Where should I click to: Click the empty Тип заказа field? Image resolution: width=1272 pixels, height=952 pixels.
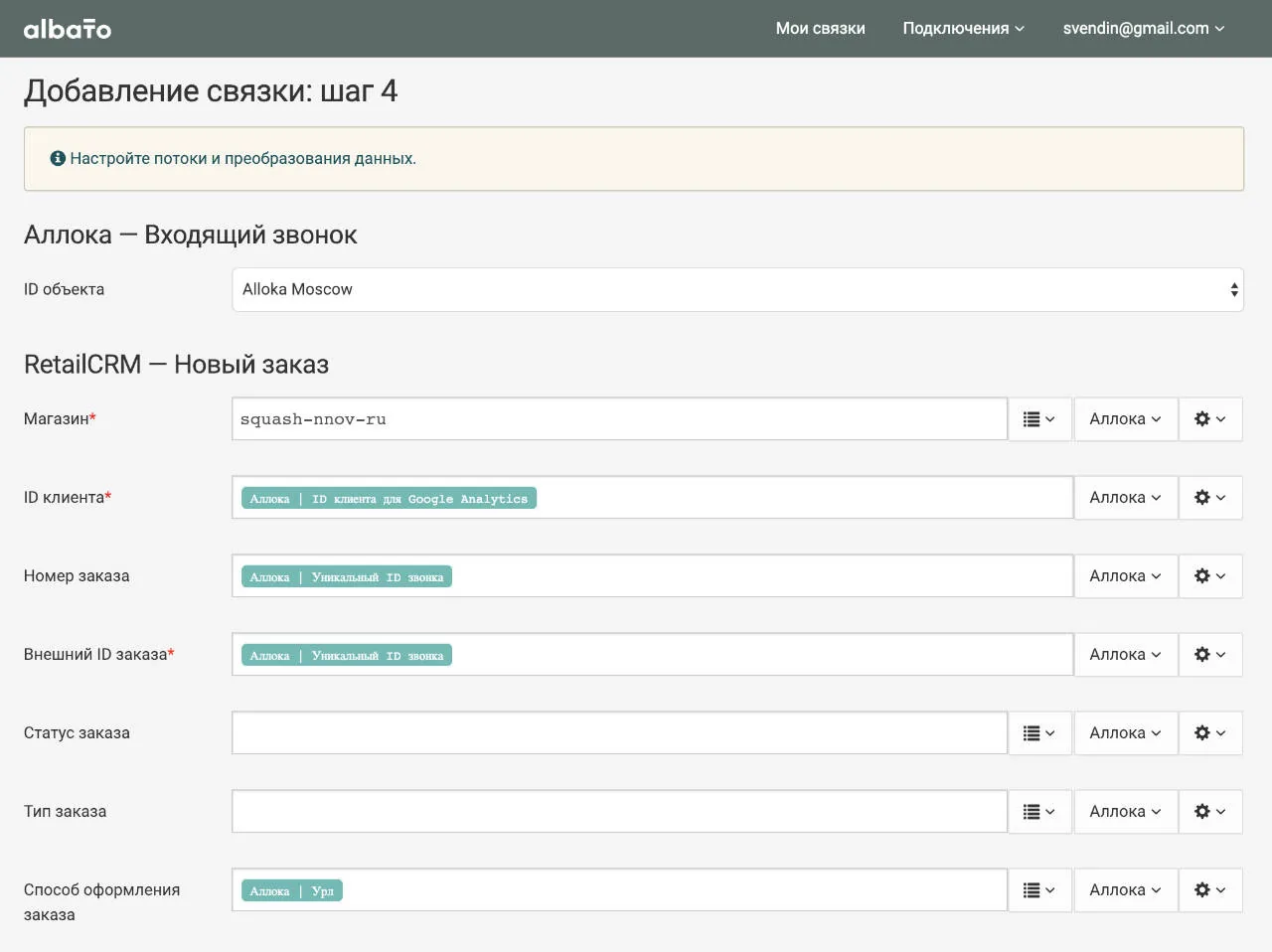[x=620, y=812]
